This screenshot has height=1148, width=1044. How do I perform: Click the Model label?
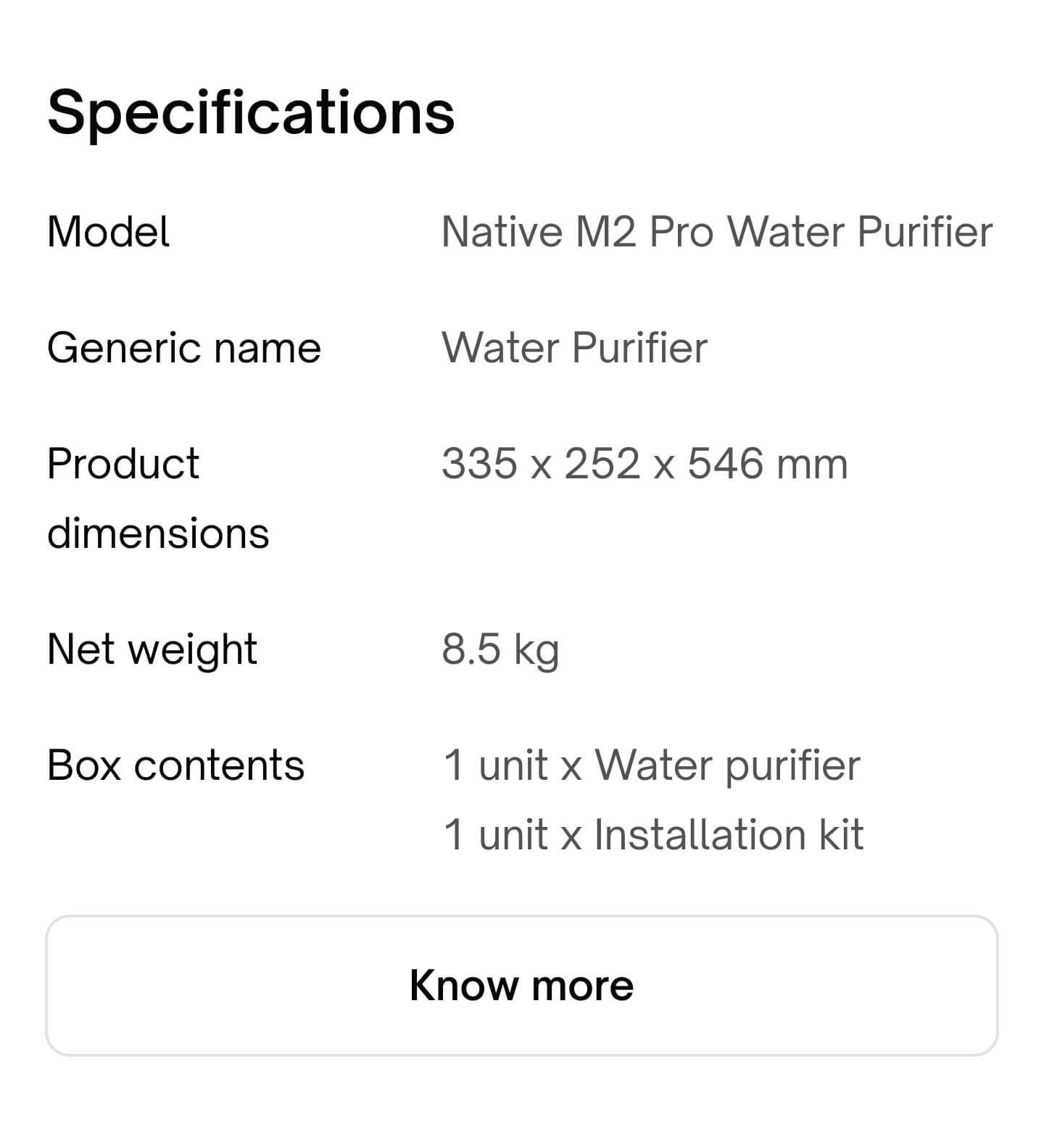[x=107, y=232]
